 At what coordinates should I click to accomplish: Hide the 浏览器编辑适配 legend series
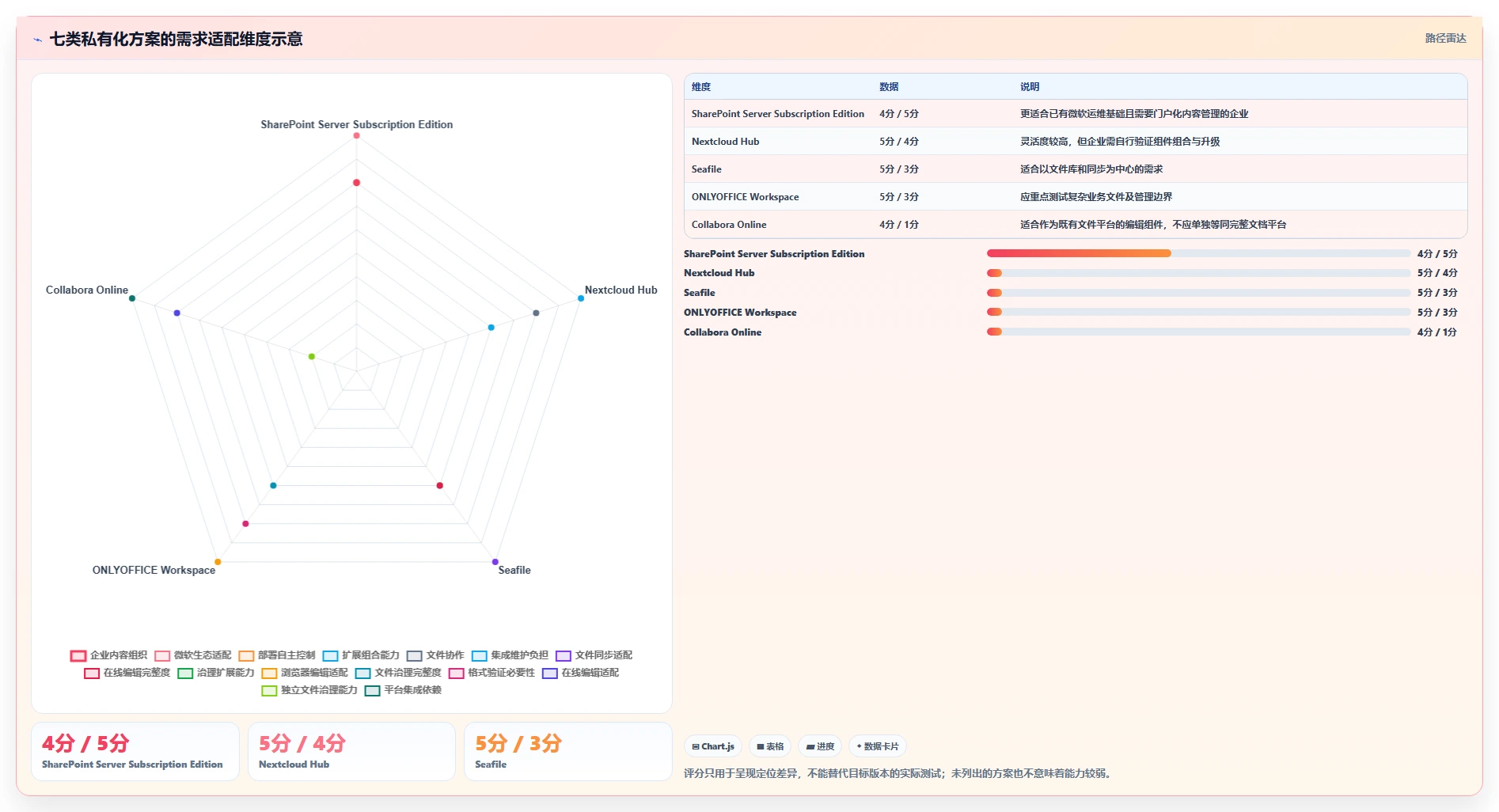(305, 673)
